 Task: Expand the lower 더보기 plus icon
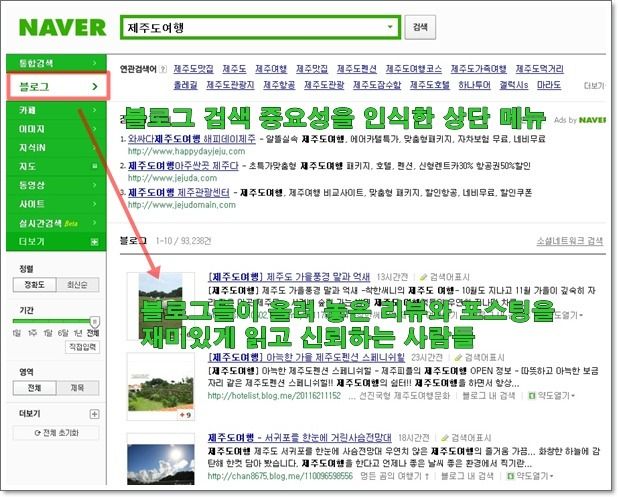tap(95, 414)
